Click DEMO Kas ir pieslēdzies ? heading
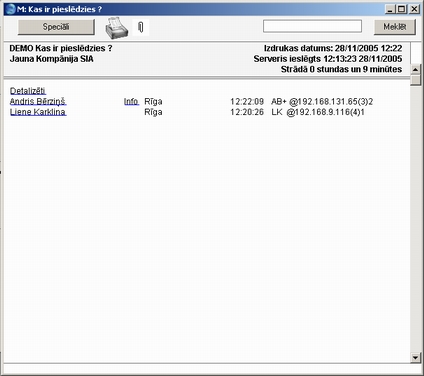Image resolution: width=424 pixels, height=376 pixels. coord(61,48)
